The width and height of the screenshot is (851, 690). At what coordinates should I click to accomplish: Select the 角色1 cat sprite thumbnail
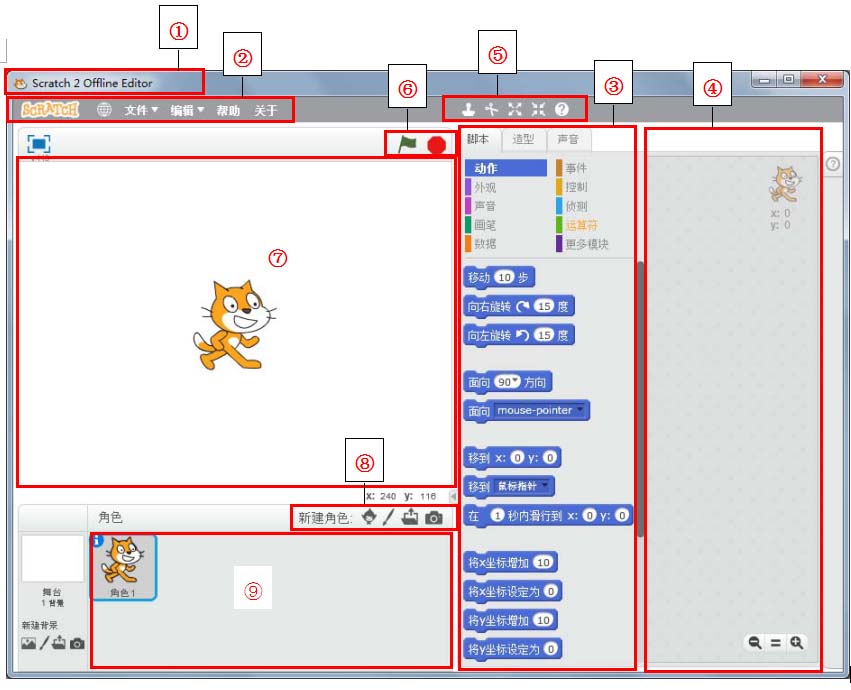[122, 566]
